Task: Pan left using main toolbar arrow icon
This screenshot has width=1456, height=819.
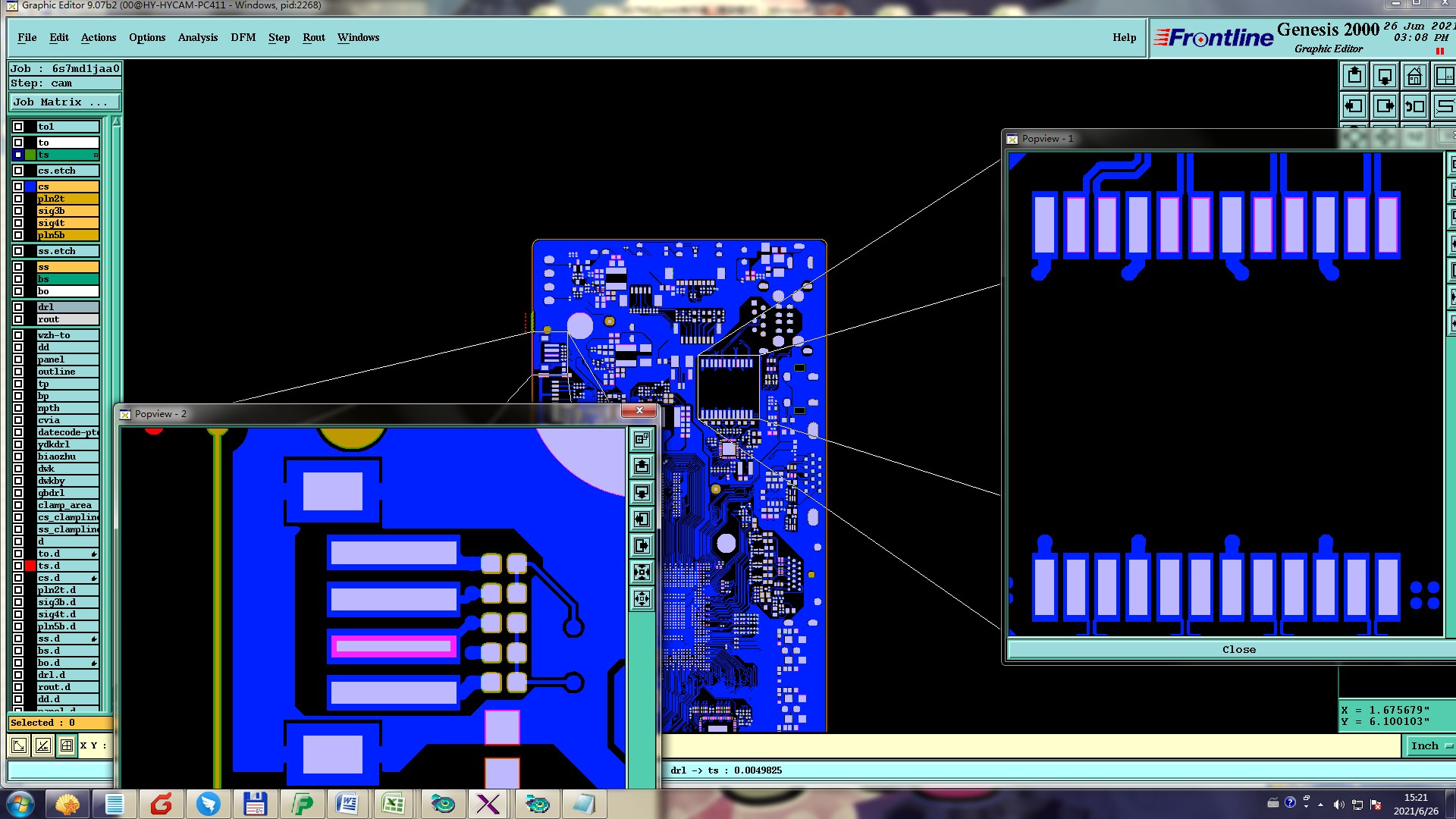Action: [1354, 106]
